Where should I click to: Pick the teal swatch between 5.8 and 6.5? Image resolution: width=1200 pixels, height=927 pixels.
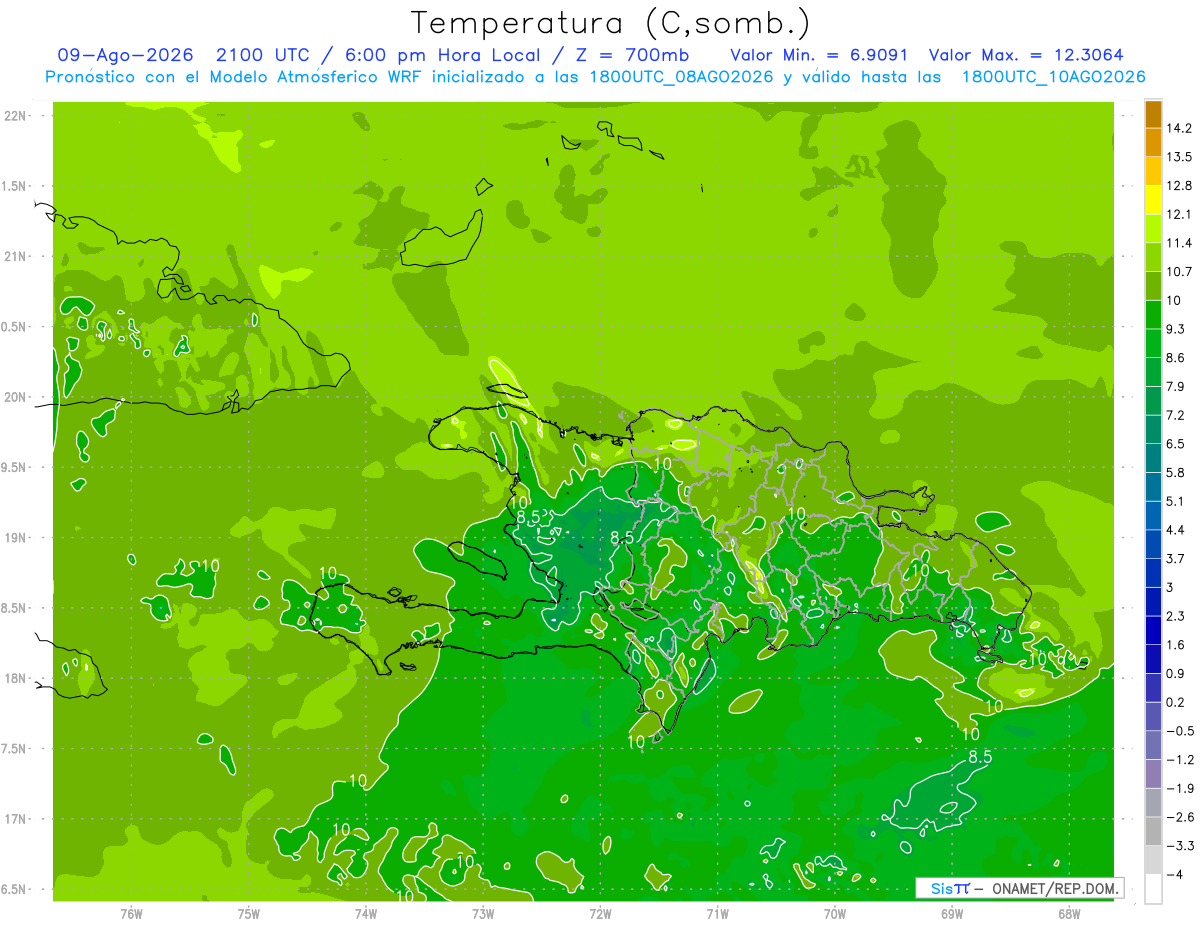(1153, 458)
